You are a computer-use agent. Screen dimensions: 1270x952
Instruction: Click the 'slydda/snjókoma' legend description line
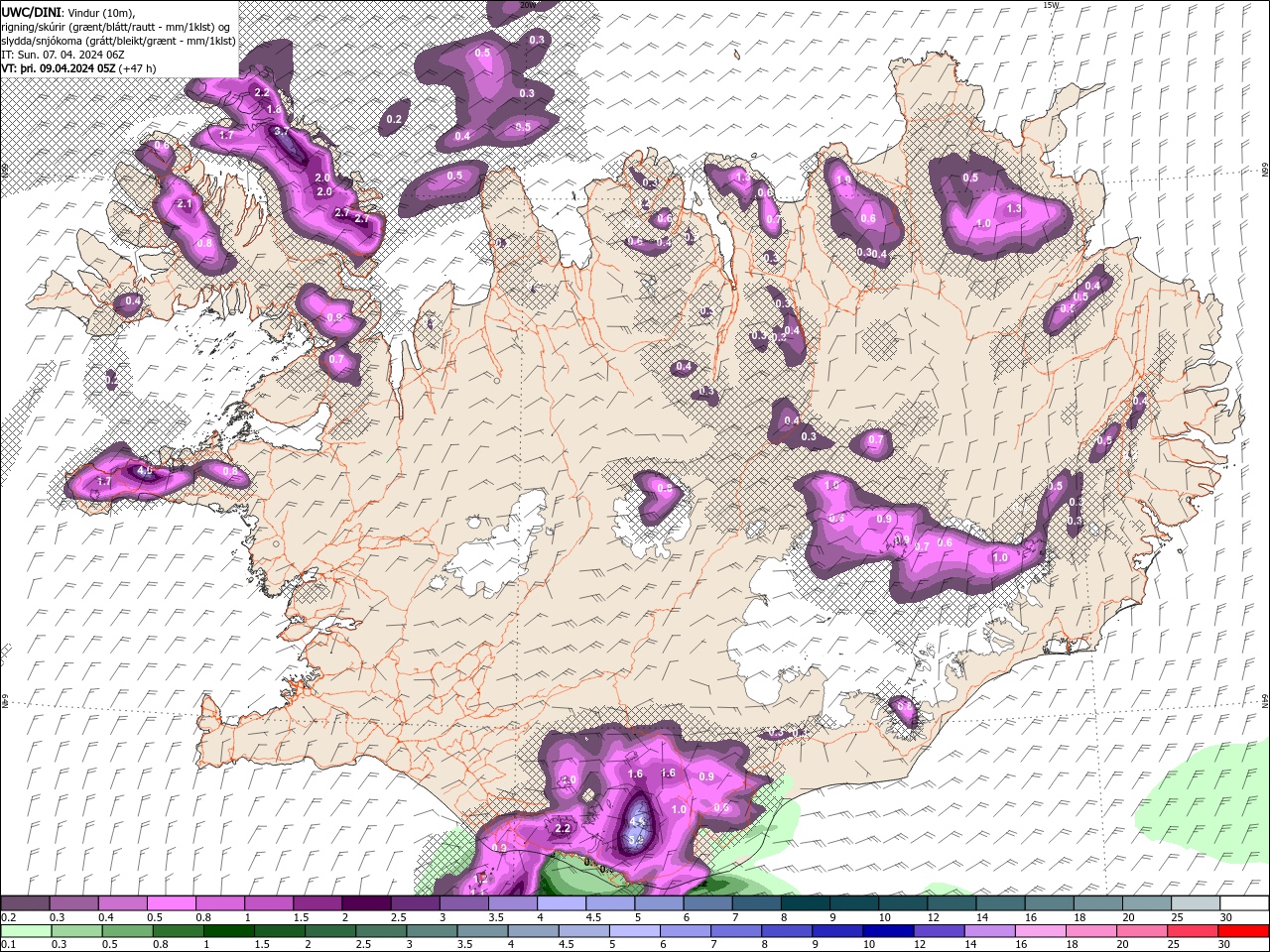[x=118, y=41]
